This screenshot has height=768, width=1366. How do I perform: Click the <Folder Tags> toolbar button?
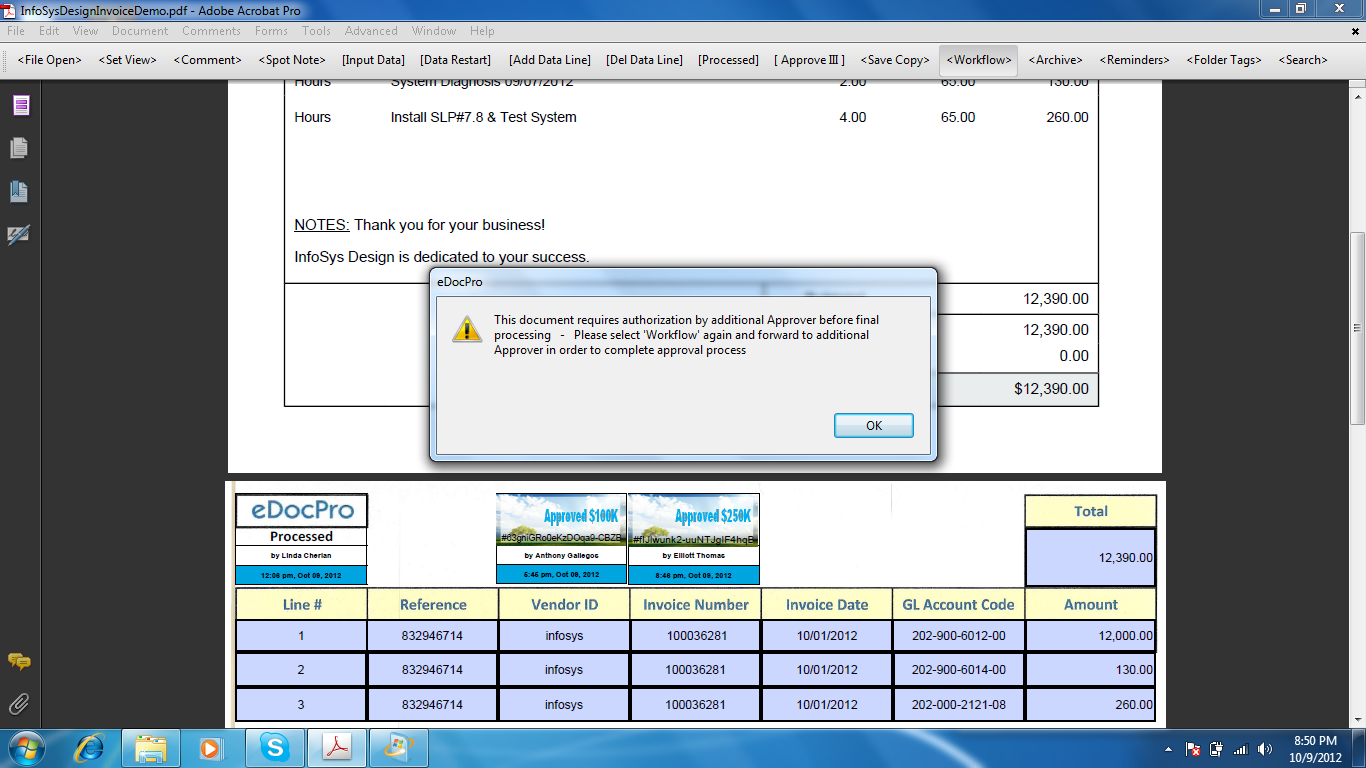coord(1224,60)
